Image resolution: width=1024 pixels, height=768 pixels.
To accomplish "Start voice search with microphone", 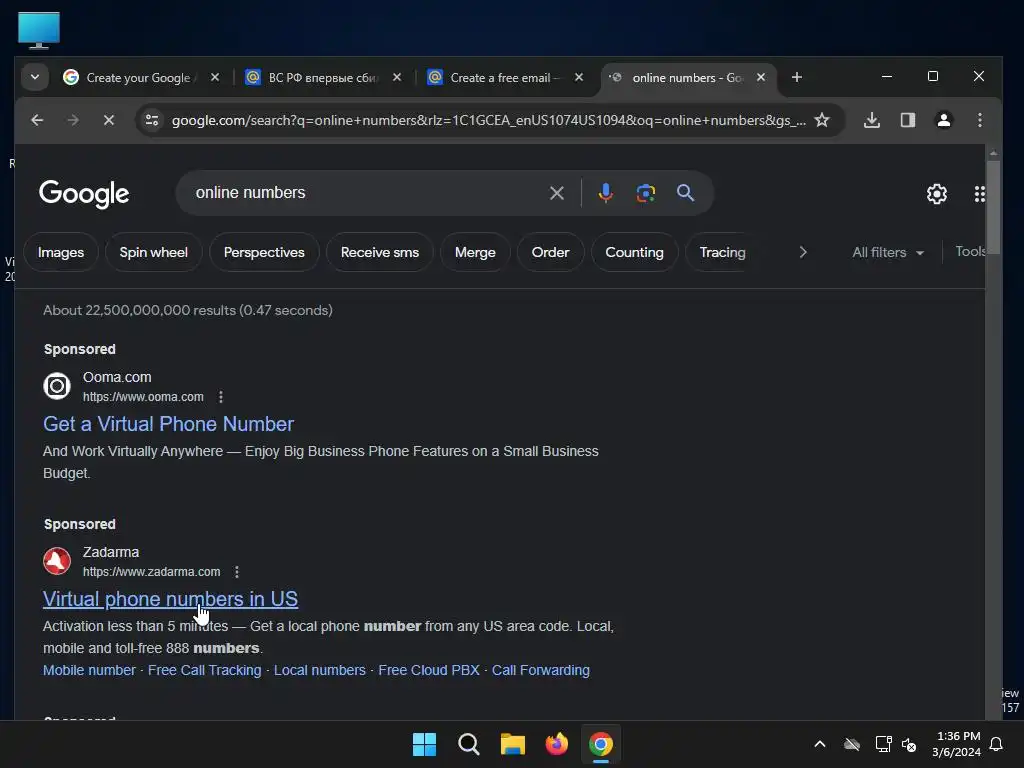I will pos(605,193).
